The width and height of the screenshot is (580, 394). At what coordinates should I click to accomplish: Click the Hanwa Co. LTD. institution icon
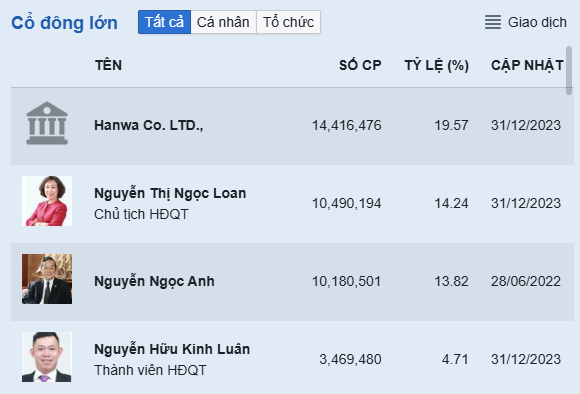point(47,123)
